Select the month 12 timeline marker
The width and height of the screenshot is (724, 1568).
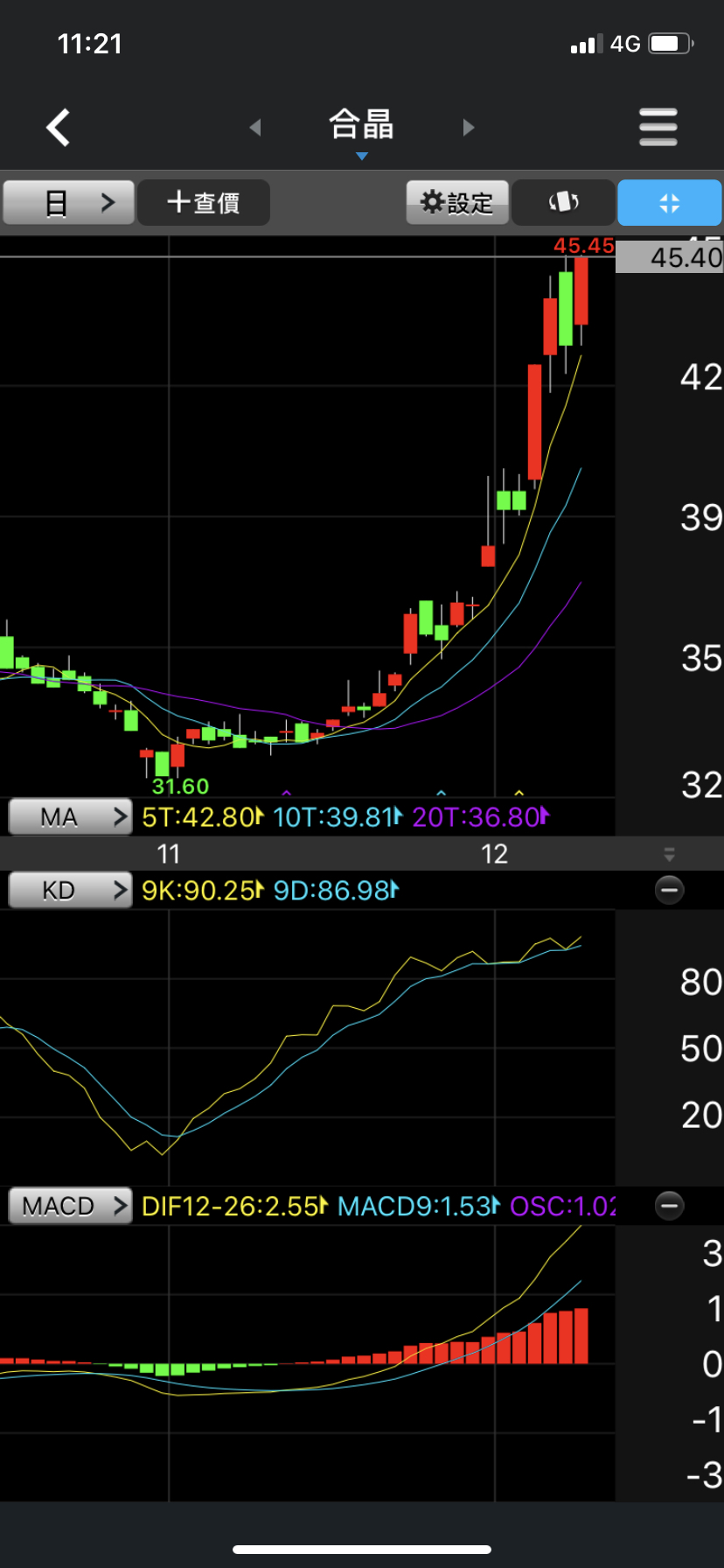pos(494,854)
